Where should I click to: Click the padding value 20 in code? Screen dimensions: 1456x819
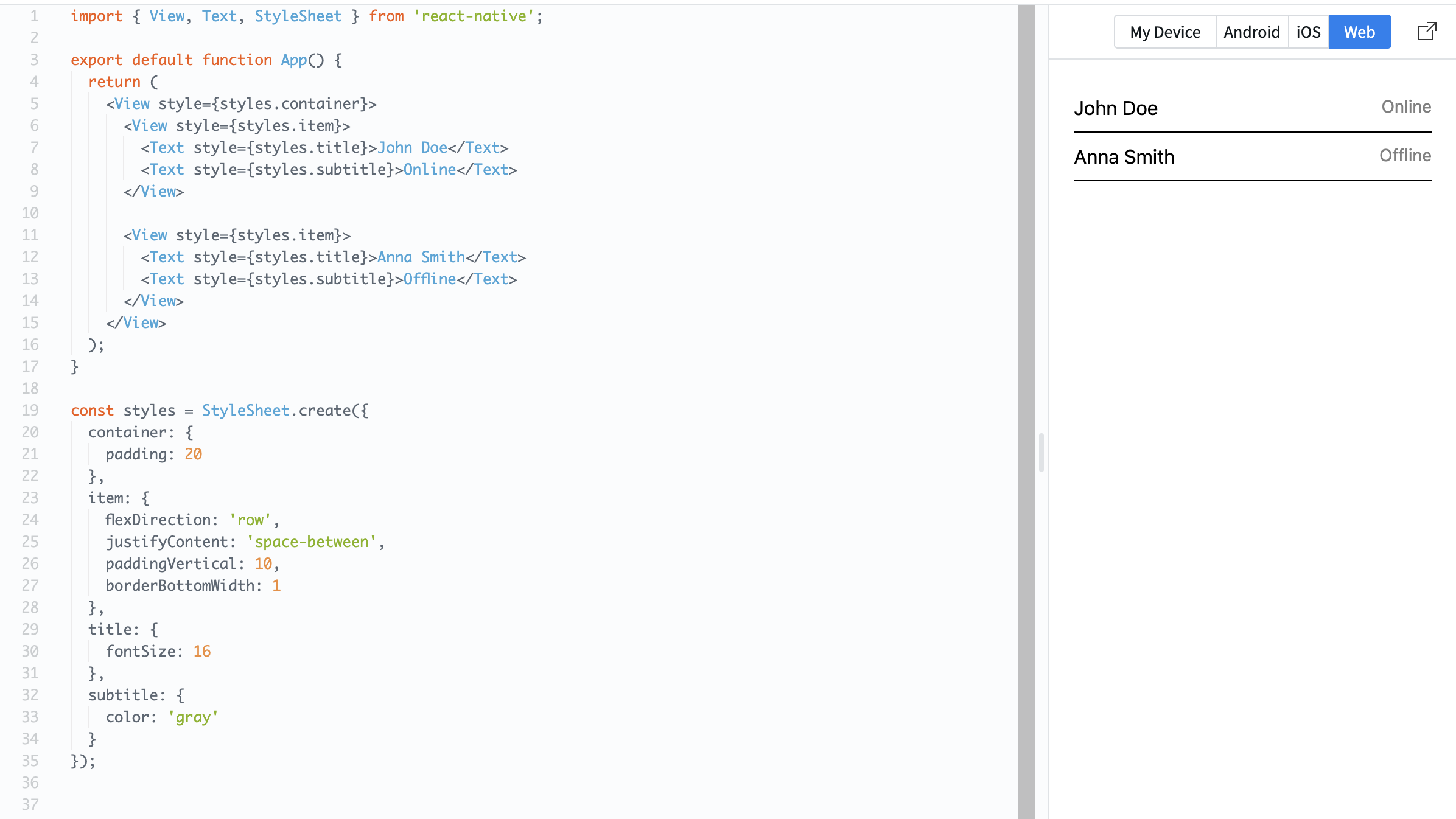(x=193, y=455)
